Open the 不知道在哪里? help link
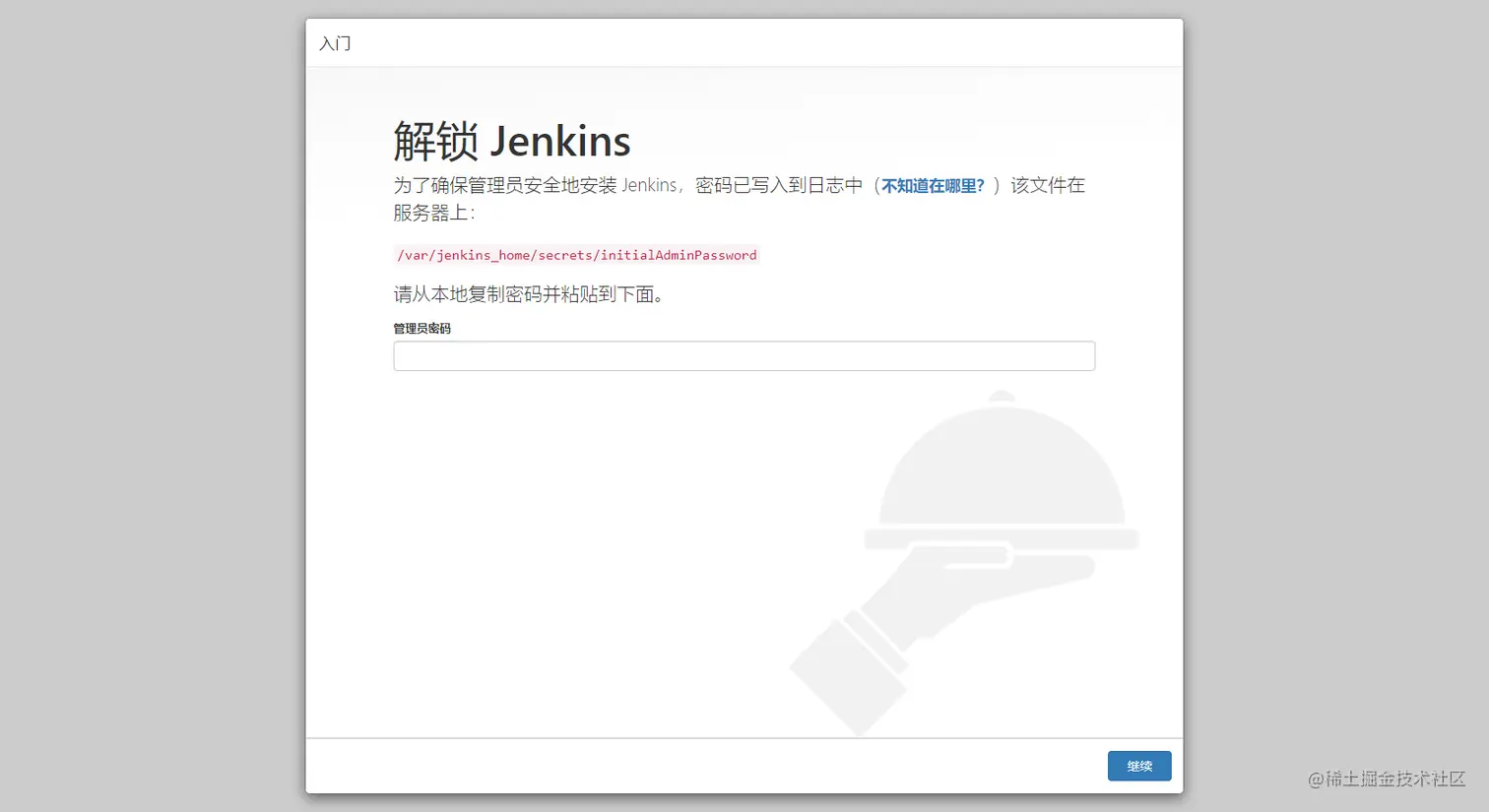The image size is (1489, 812). point(933,186)
